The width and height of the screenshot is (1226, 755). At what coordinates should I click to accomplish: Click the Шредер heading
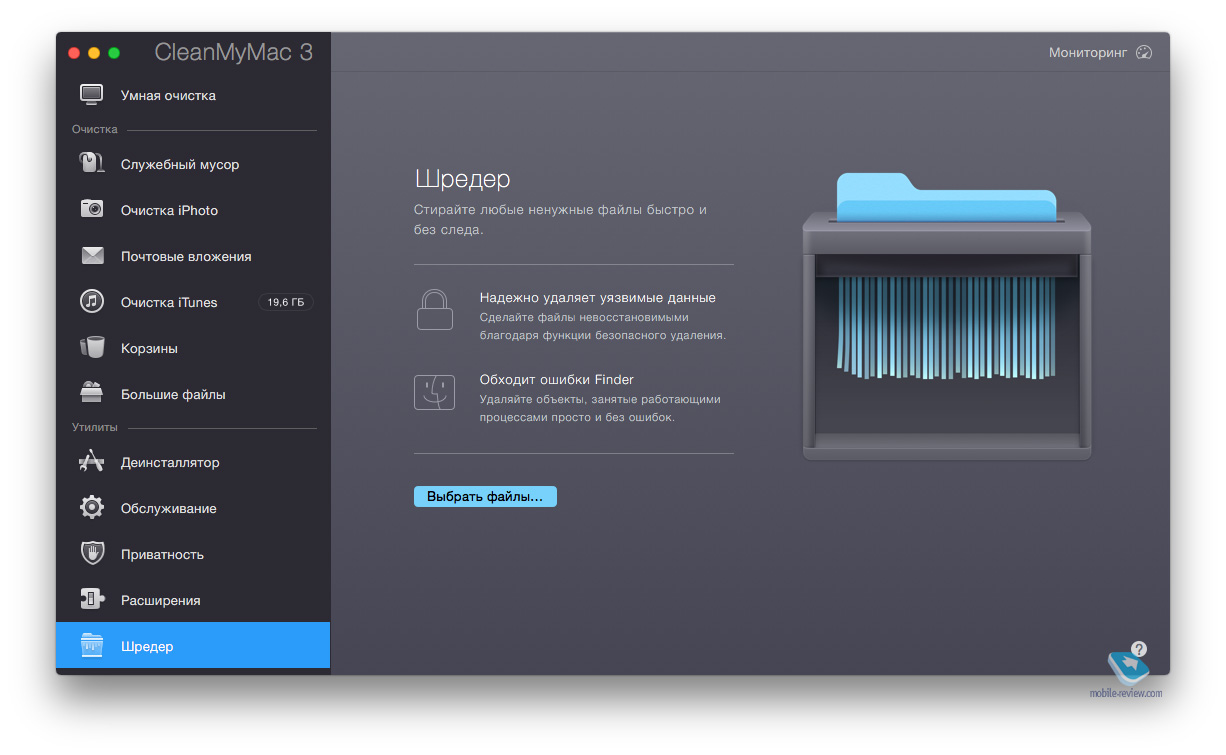pyautogui.click(x=462, y=179)
